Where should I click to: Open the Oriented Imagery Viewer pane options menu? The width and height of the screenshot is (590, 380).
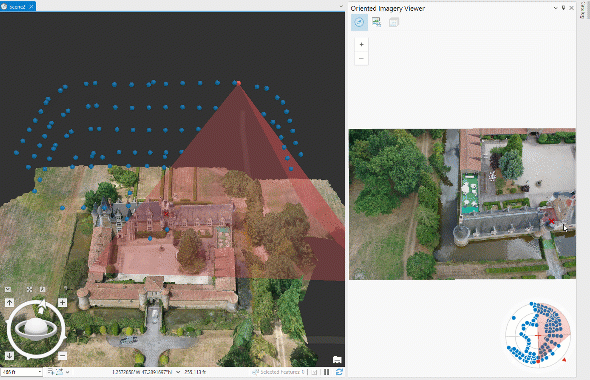pyautogui.click(x=555, y=8)
